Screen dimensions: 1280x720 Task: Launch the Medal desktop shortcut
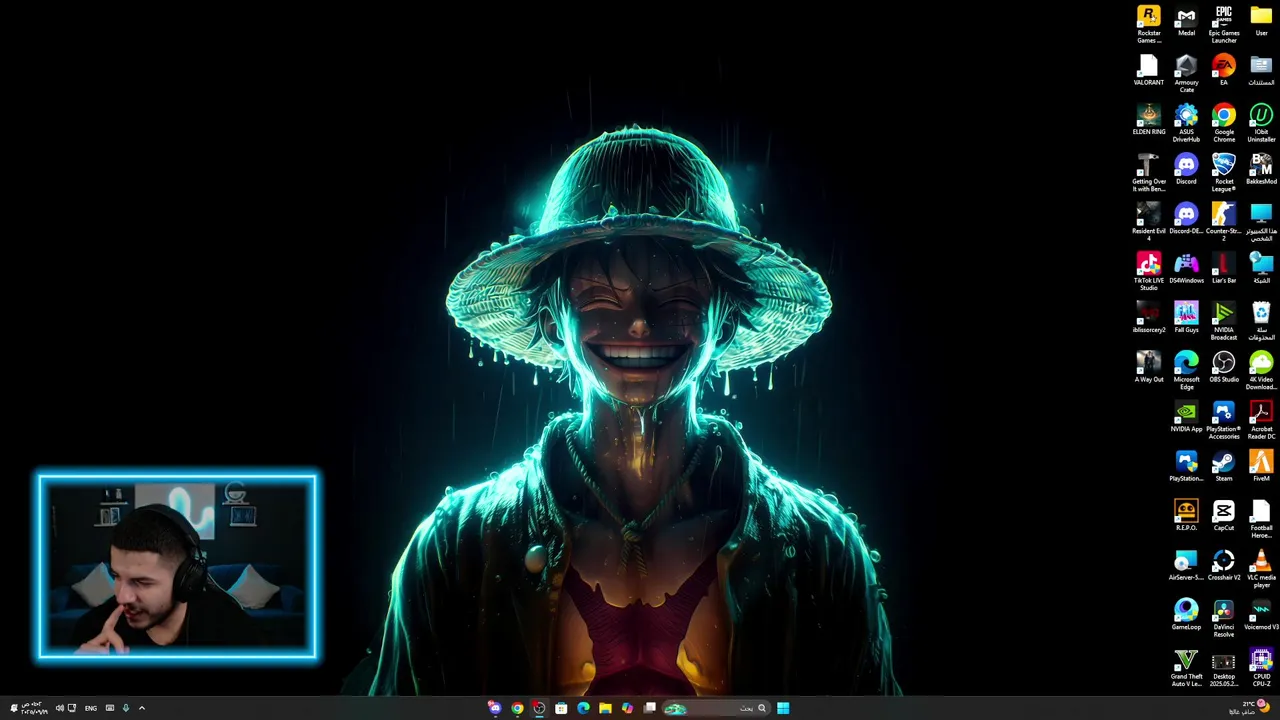click(x=1186, y=21)
